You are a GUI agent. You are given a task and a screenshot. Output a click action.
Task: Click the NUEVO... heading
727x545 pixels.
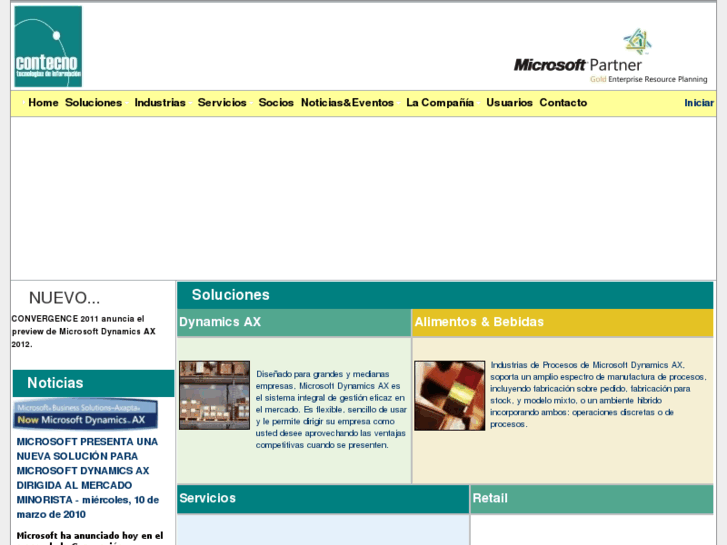[x=64, y=298]
